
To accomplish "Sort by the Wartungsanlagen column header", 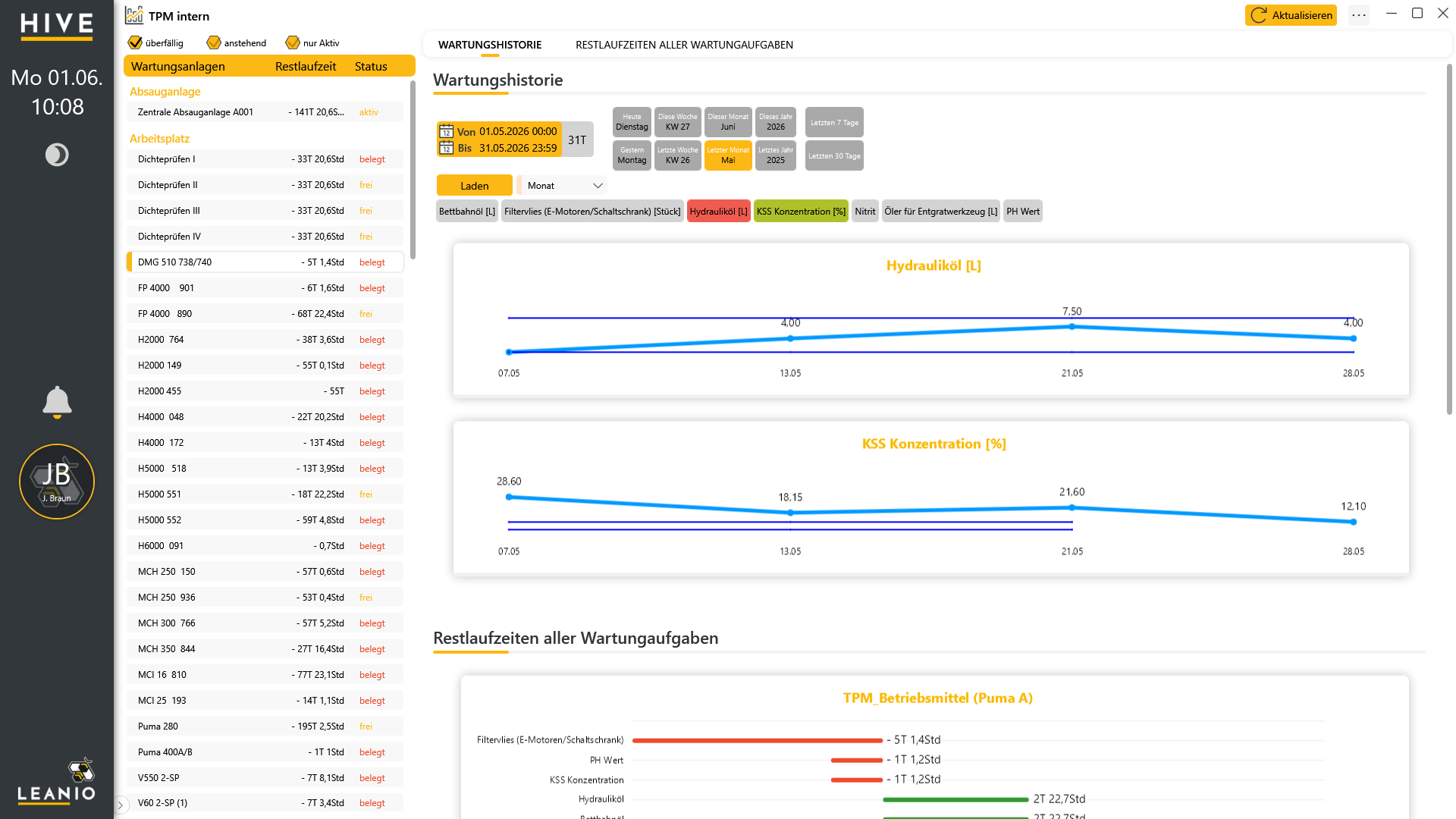I will coord(177,67).
